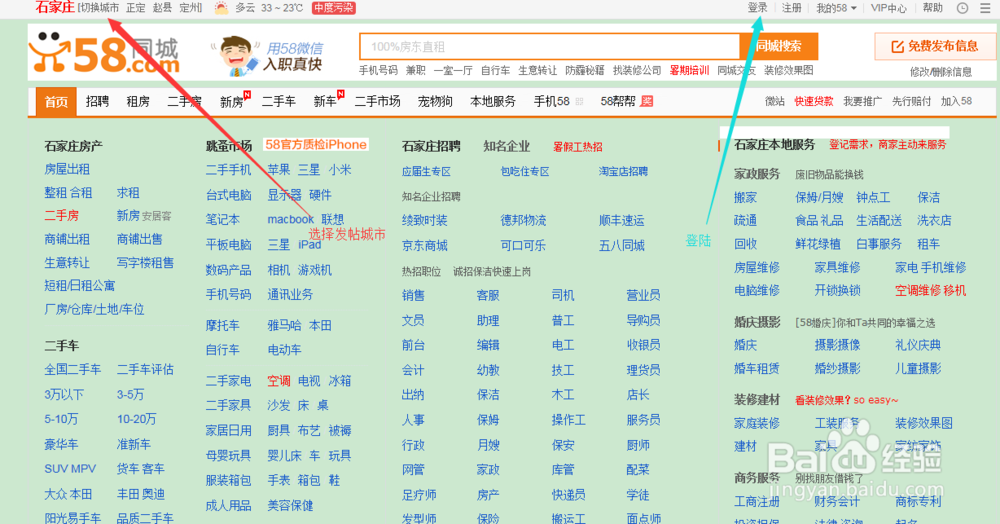Click the 微站 link
1000x524 pixels.
coord(775,101)
